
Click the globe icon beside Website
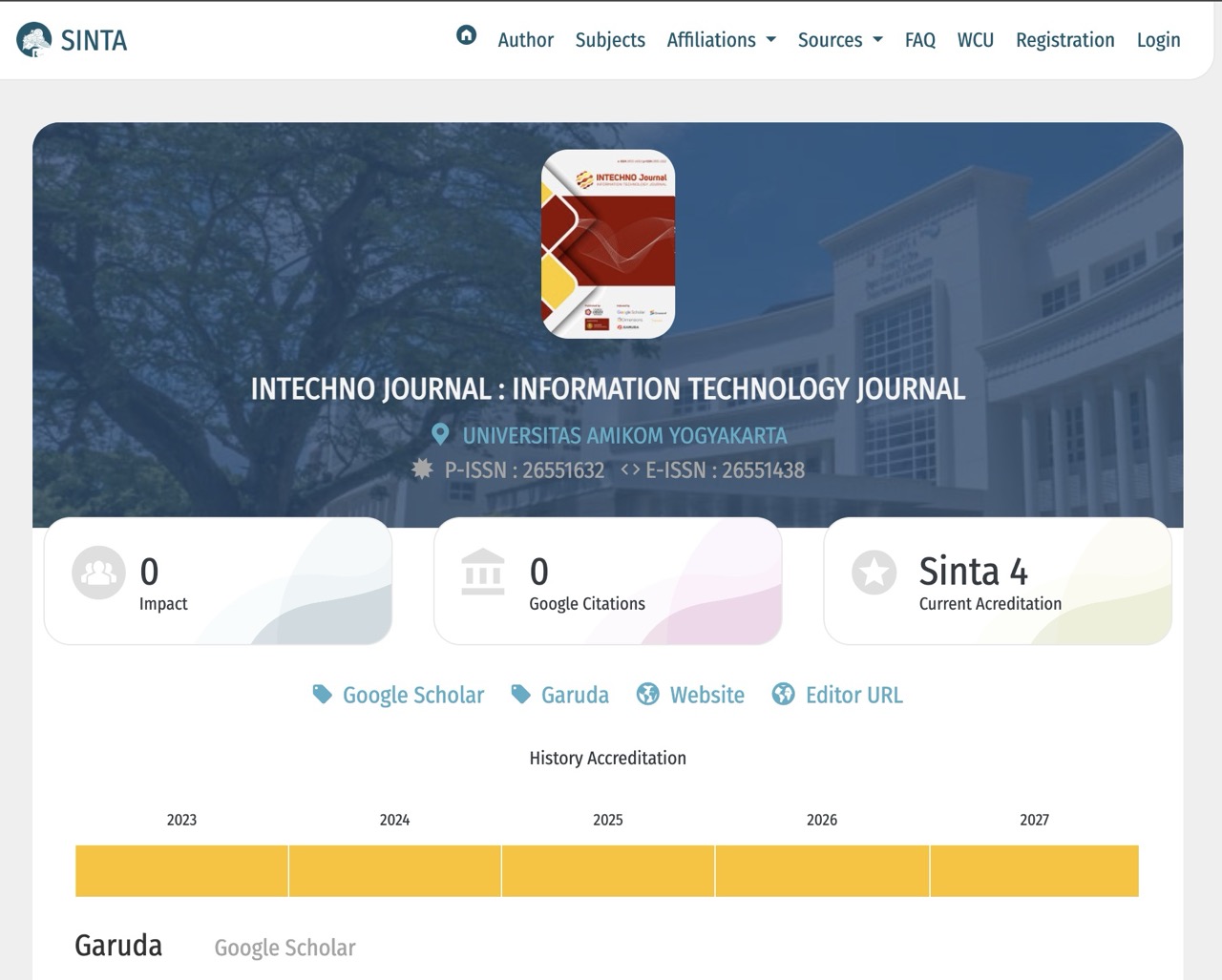(x=648, y=695)
